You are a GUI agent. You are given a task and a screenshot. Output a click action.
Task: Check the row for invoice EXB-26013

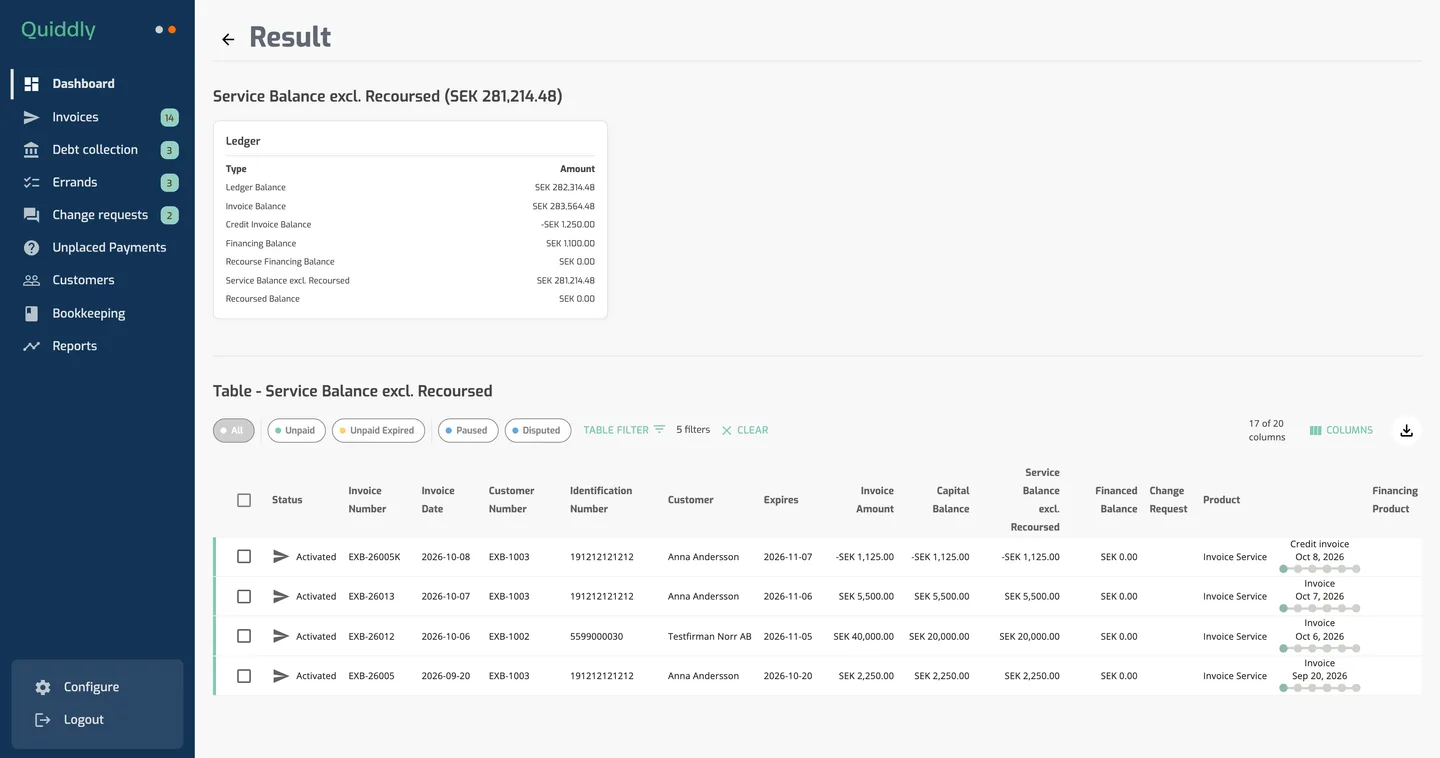244,596
